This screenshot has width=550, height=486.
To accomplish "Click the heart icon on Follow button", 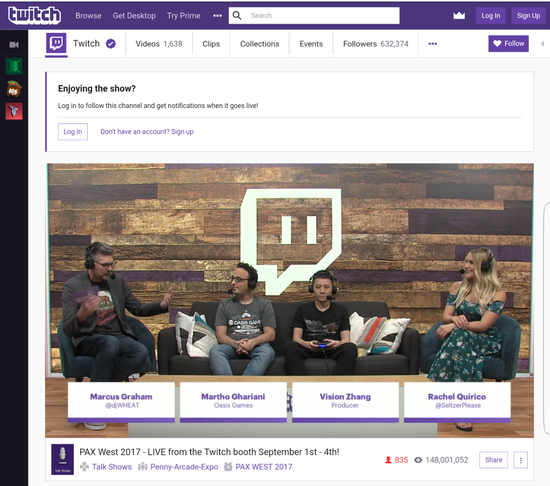I will [497, 43].
